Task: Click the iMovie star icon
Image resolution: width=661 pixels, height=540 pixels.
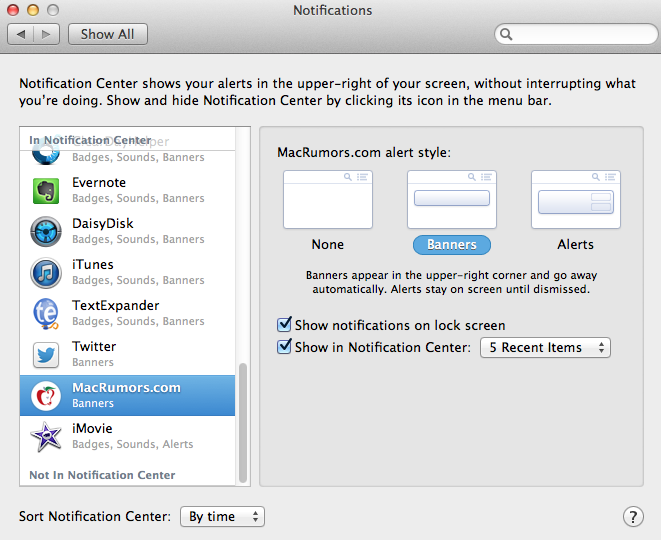Action: (x=46, y=437)
